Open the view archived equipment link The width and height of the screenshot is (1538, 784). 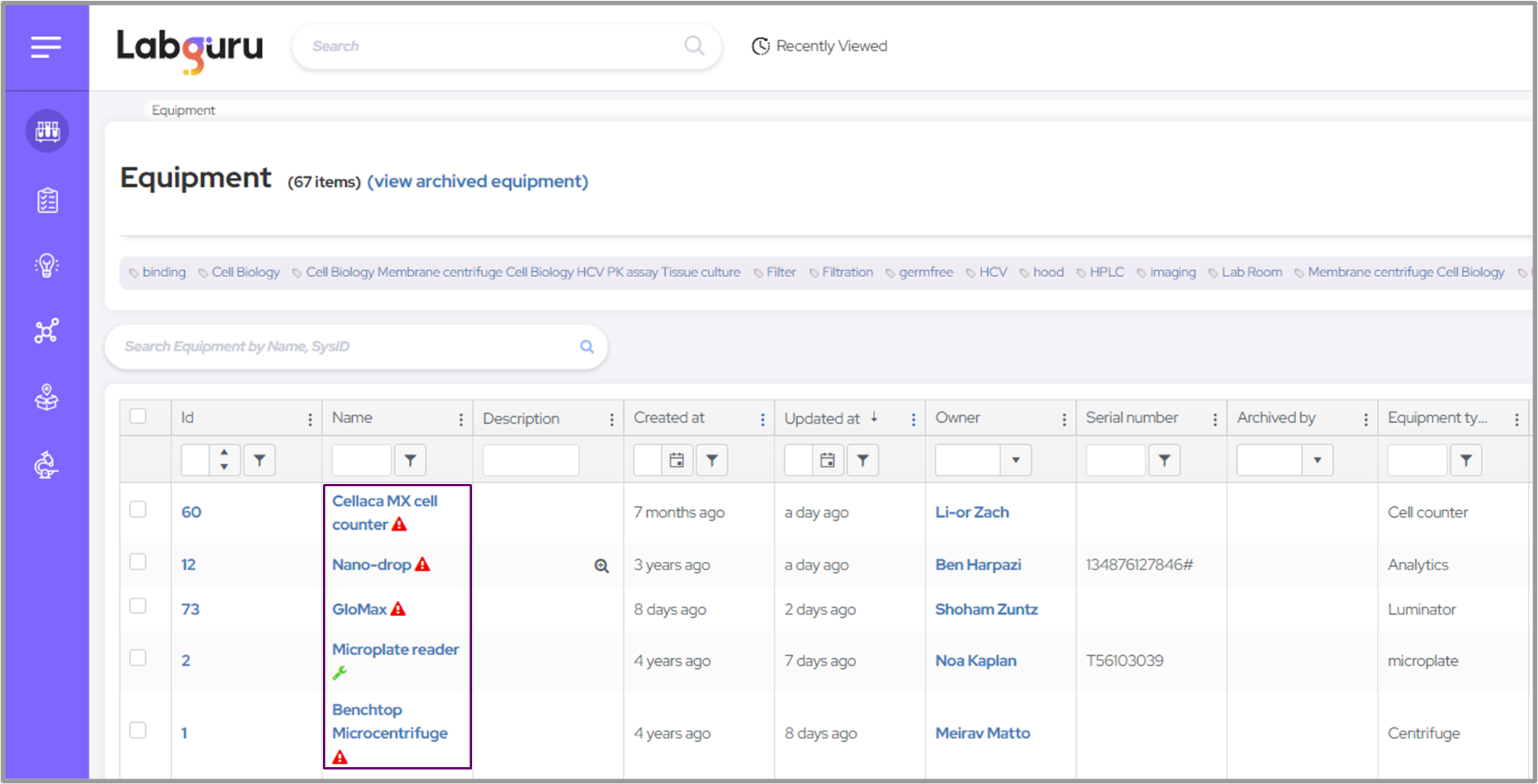[x=477, y=182]
